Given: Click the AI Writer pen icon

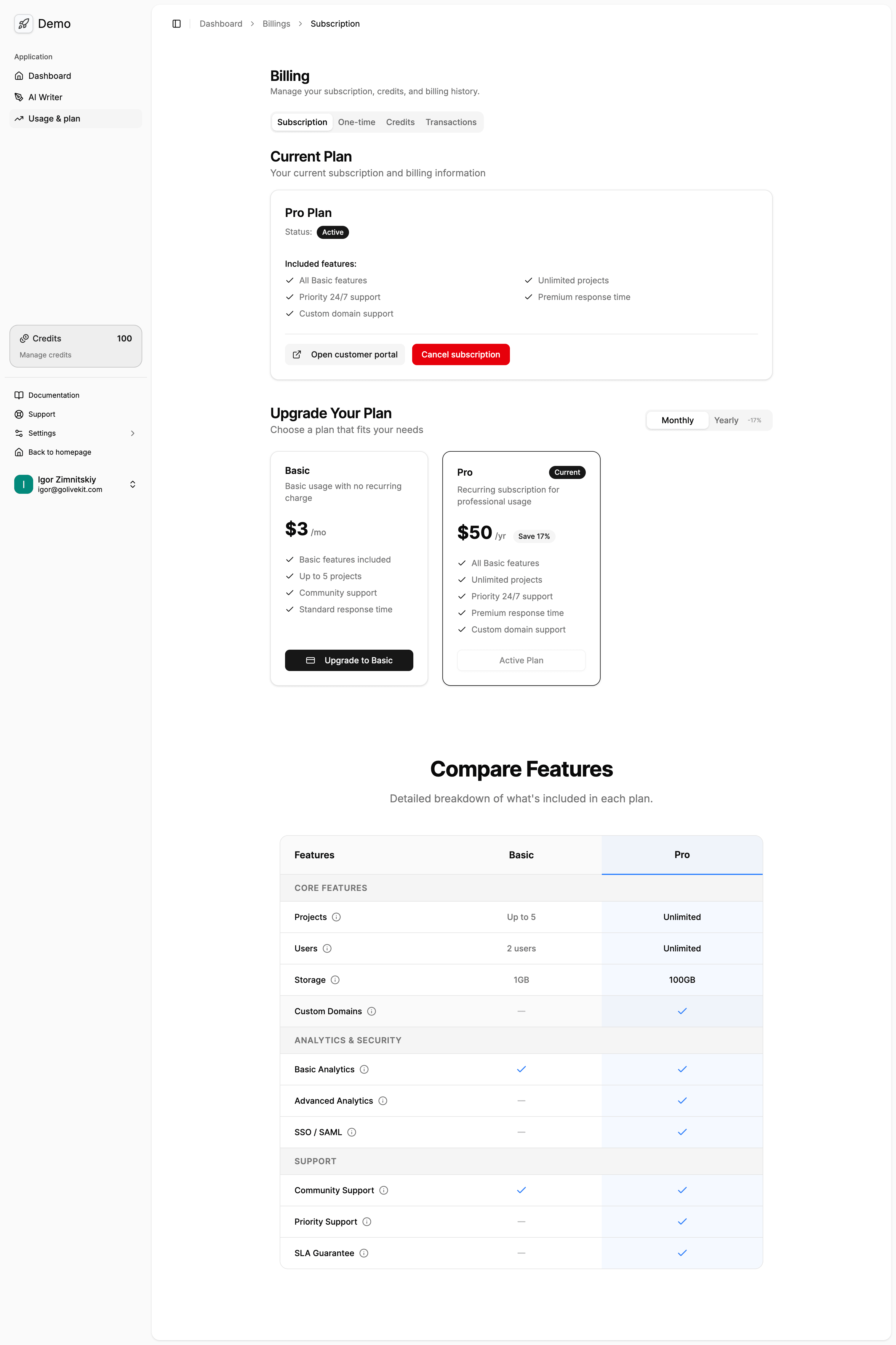Looking at the screenshot, I should click(x=19, y=97).
